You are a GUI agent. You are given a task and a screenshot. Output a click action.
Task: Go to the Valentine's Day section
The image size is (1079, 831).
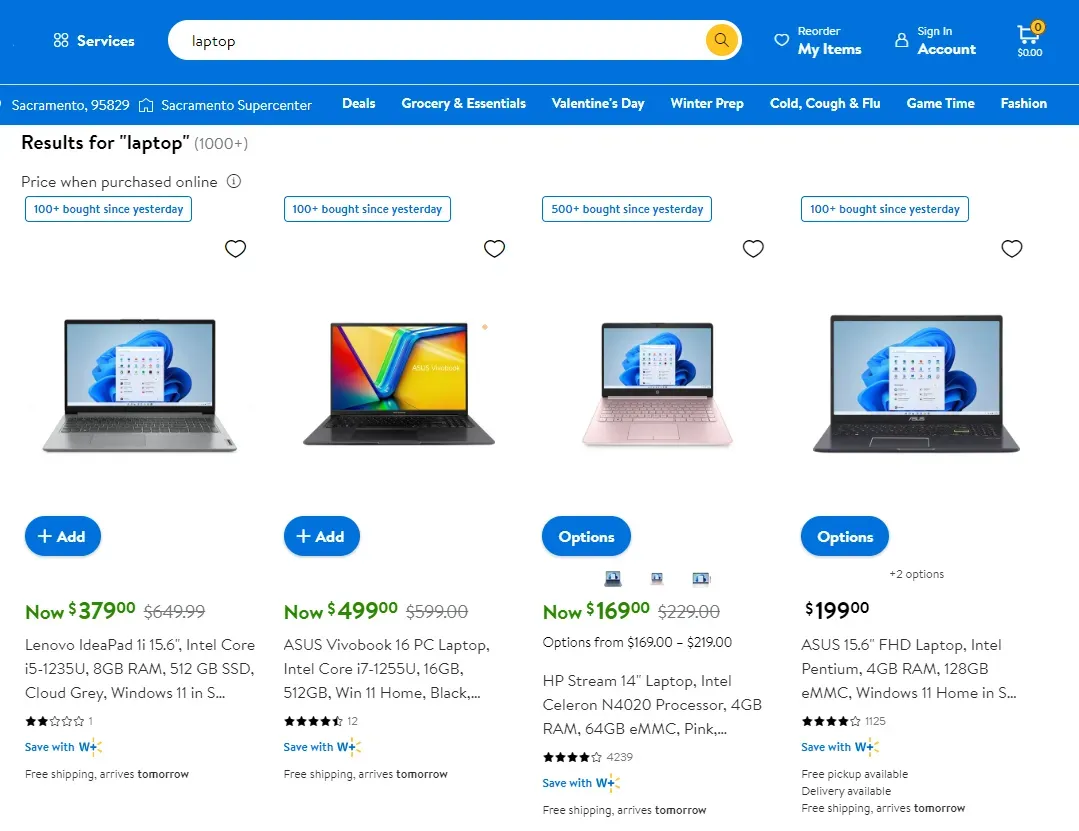[x=598, y=104]
